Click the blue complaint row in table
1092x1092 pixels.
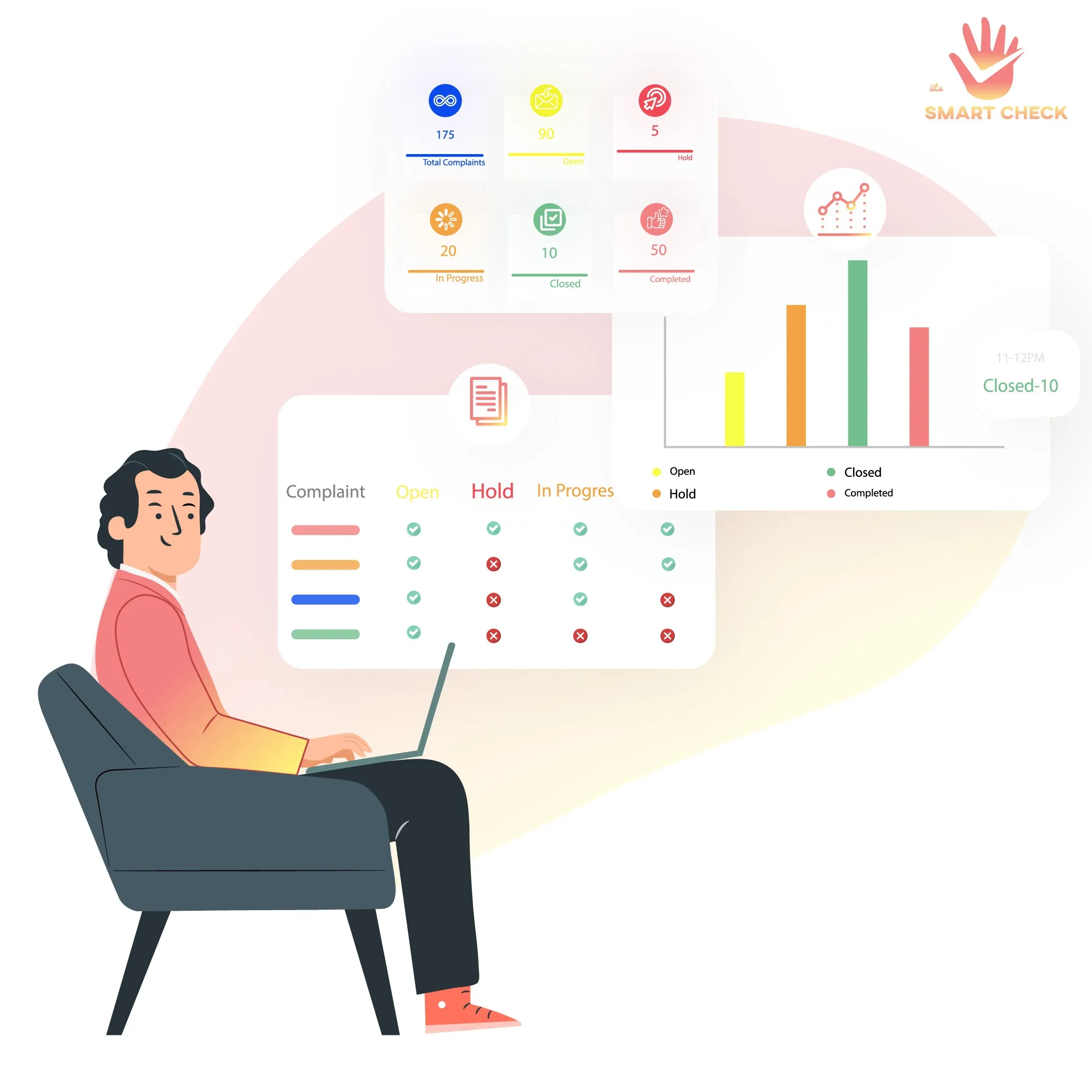pyautogui.click(x=327, y=600)
